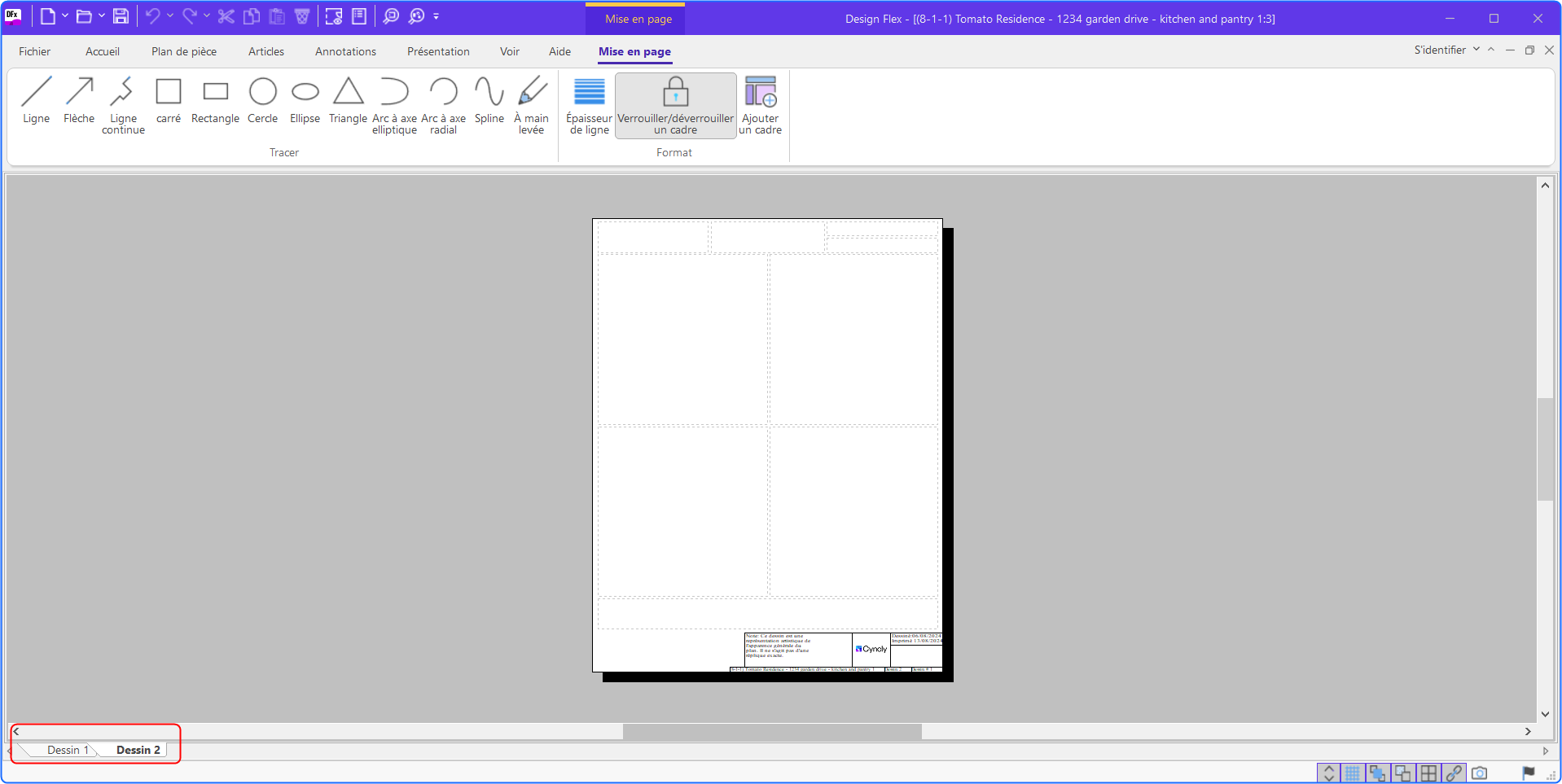
Task: Switch to the Plan de pièce tab
Action: click(x=184, y=51)
